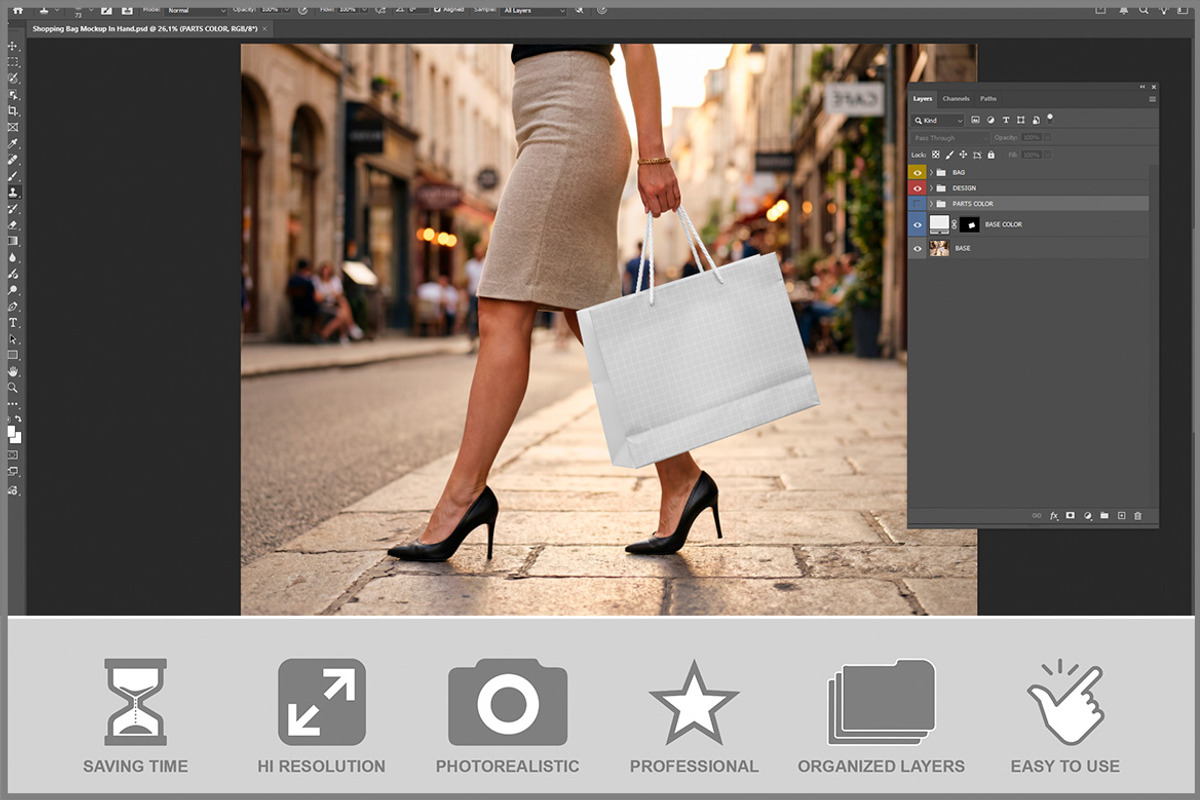Click the foreground color swatch

12,432
